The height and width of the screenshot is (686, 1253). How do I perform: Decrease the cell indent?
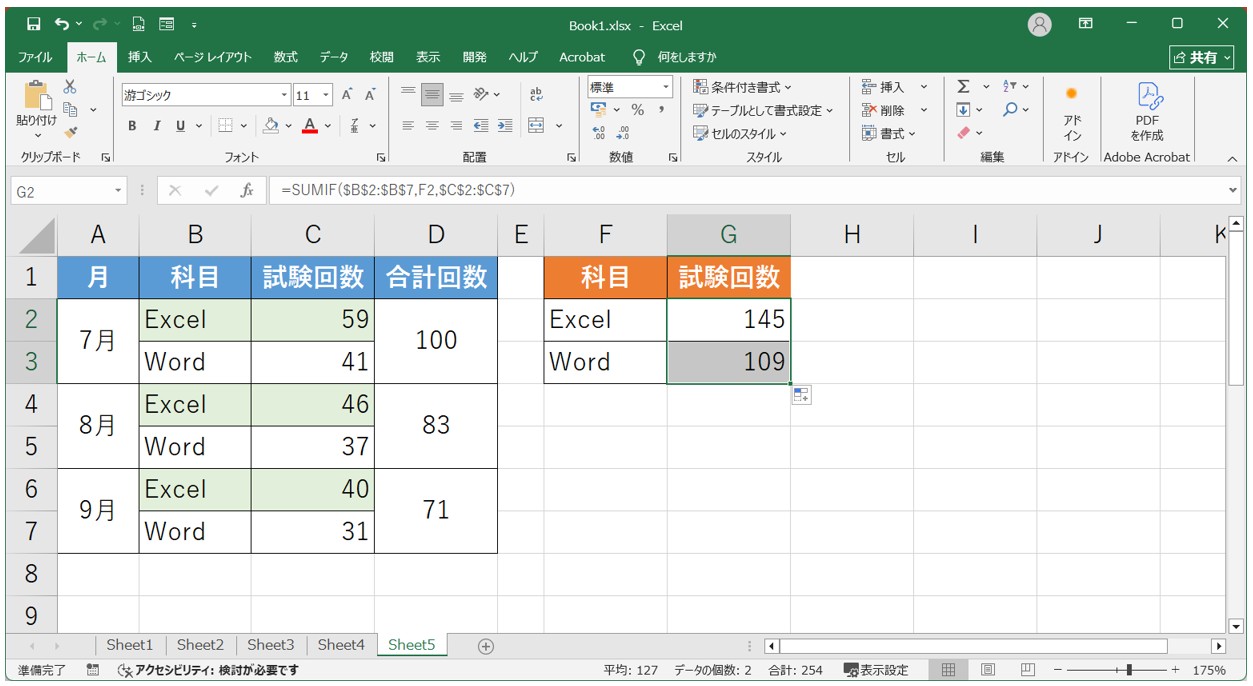coord(481,126)
